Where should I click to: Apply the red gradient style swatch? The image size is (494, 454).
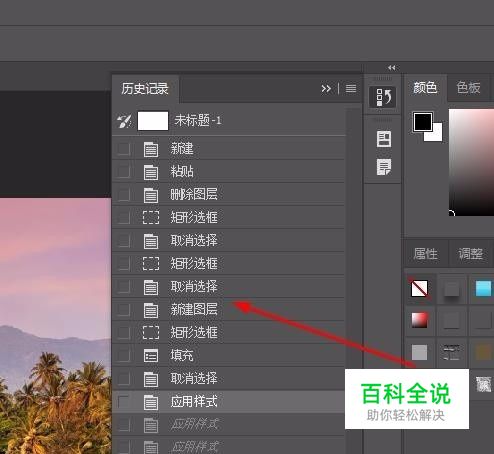(x=419, y=320)
